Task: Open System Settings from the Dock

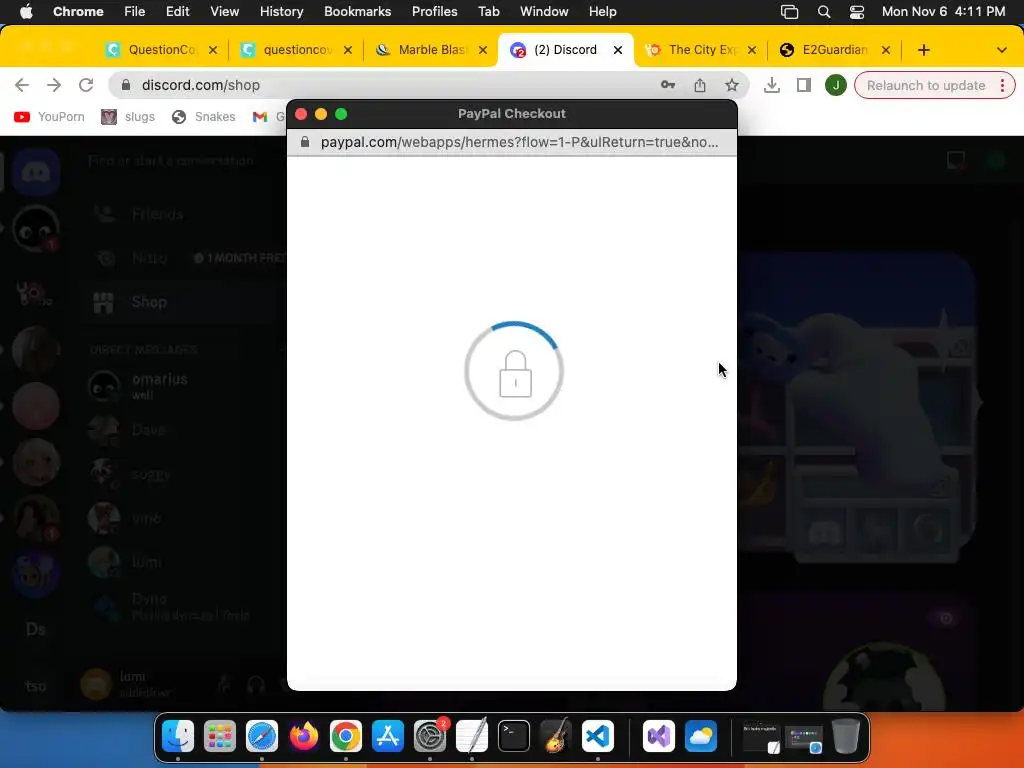Action: coord(430,736)
